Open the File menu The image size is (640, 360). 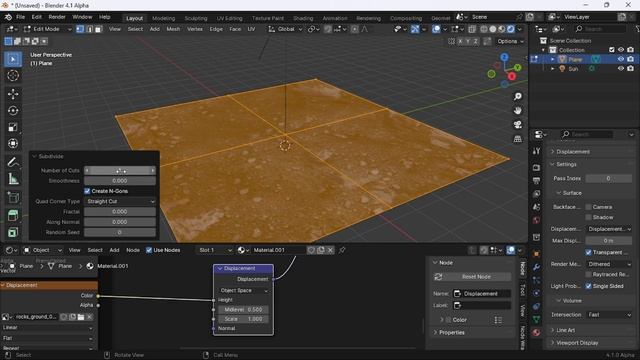point(20,17)
